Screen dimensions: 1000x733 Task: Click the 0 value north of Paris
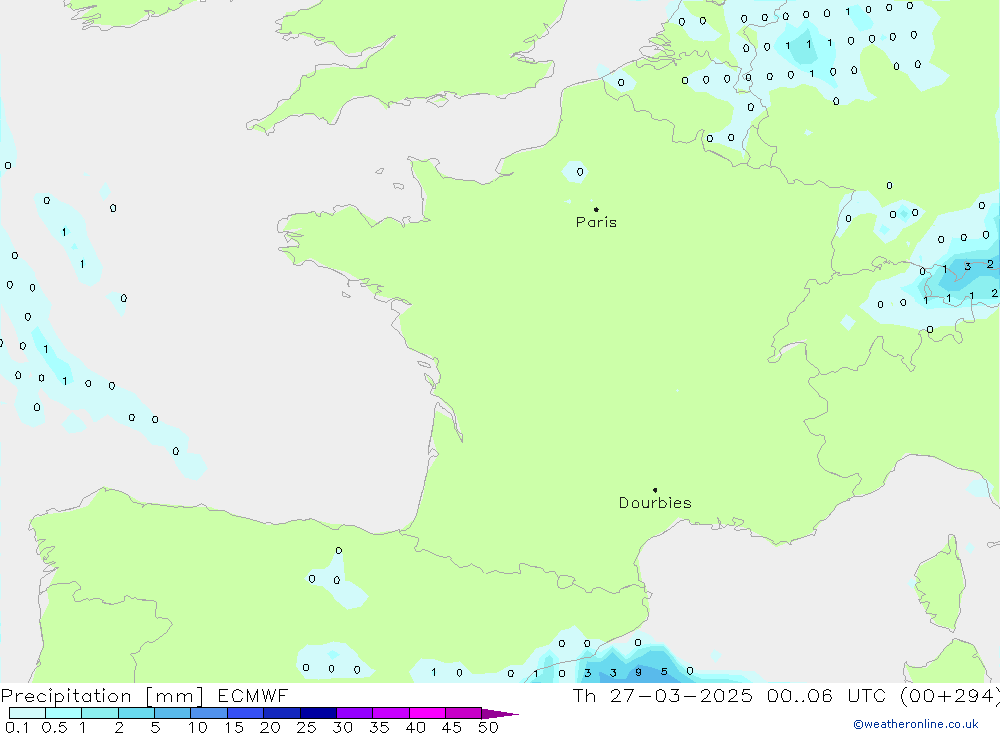click(x=580, y=172)
